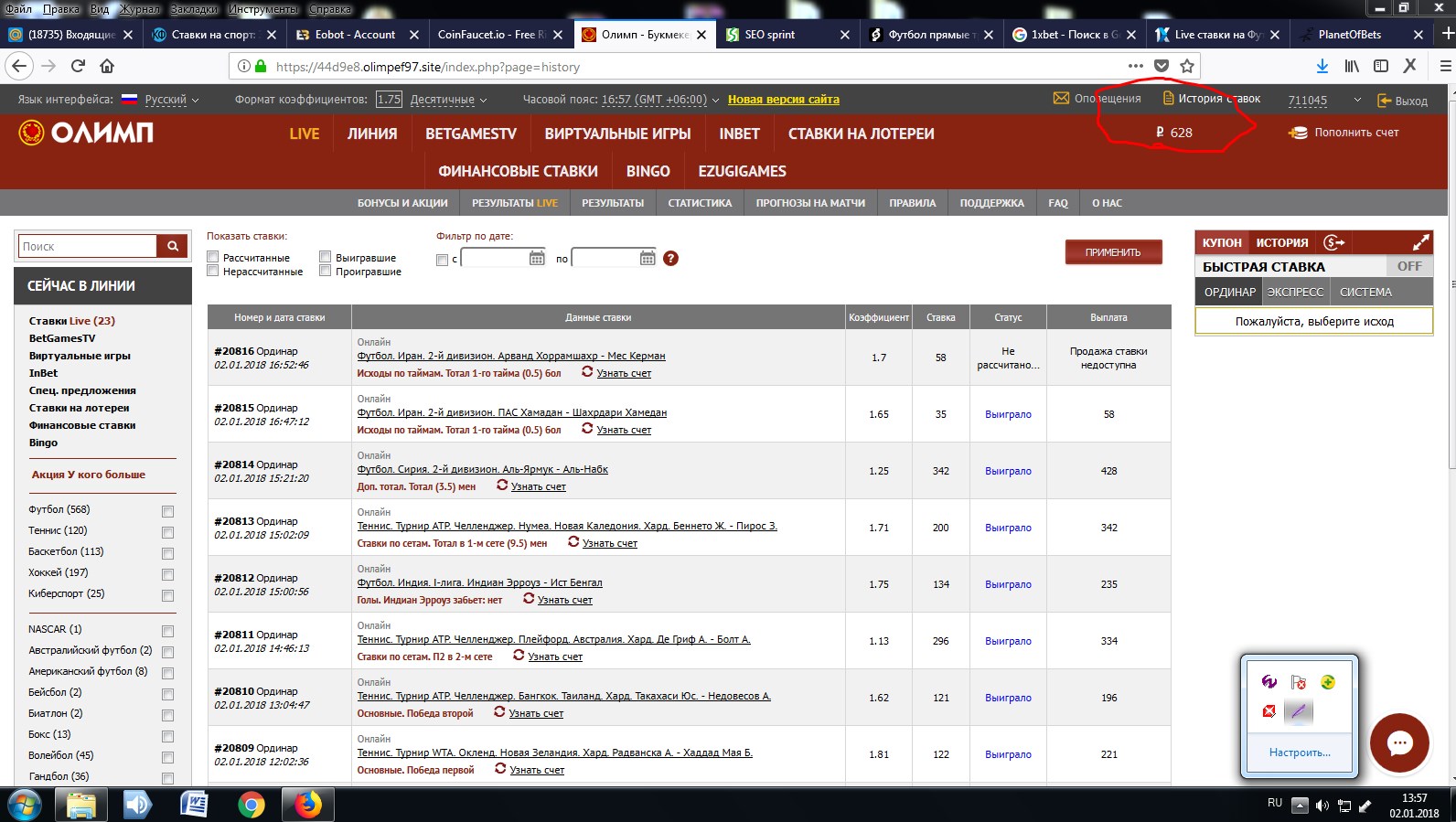Open Акция У кого больше link
The width and height of the screenshot is (1456, 822).
89,475
